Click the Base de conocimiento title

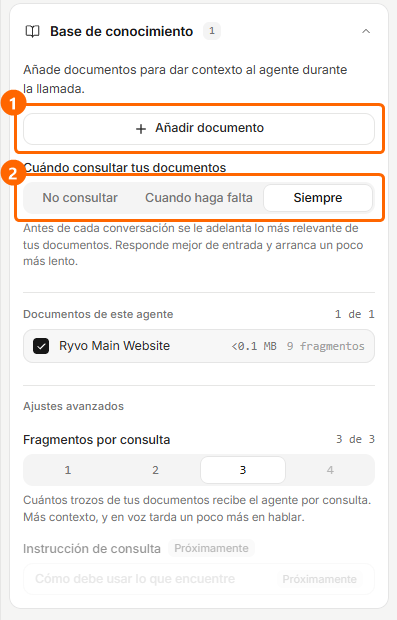(121, 31)
